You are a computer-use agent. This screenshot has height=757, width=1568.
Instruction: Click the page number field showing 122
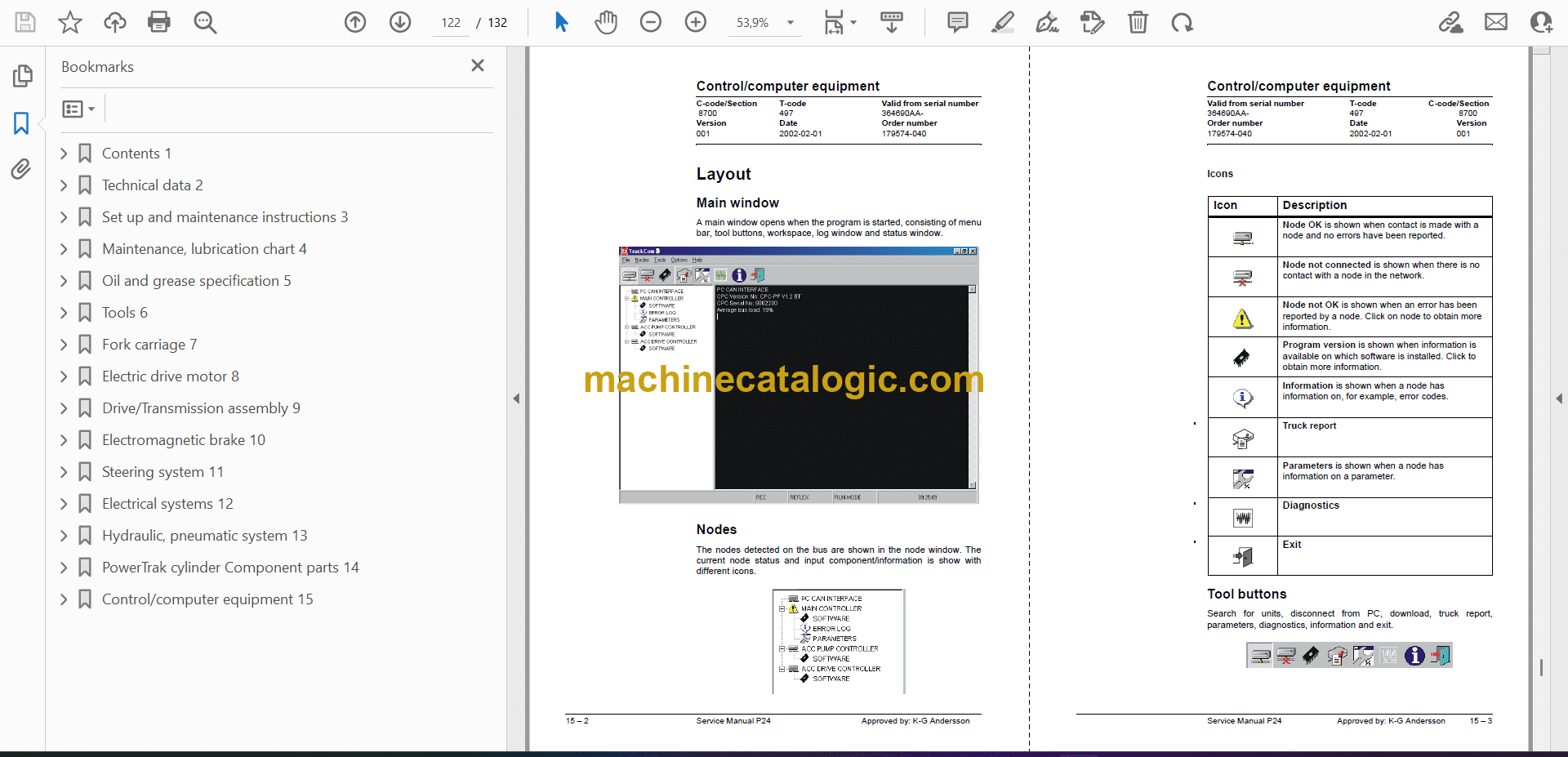click(451, 23)
